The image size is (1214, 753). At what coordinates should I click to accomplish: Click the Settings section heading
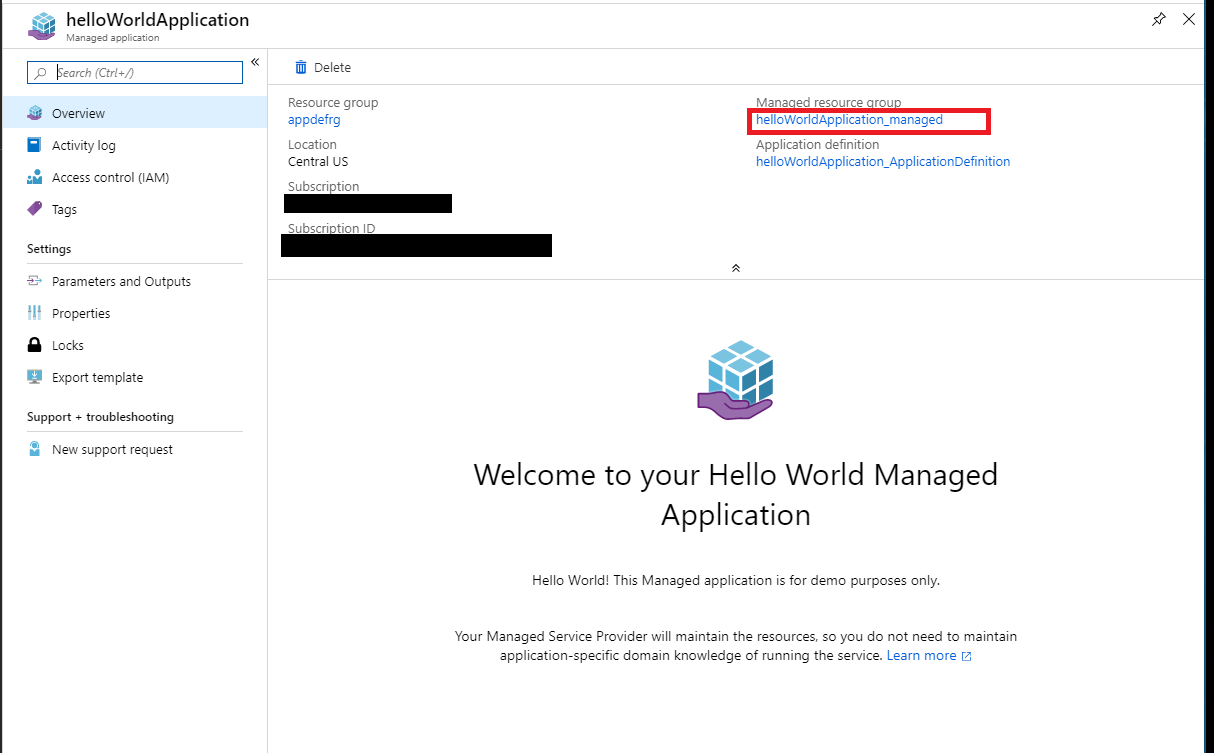click(49, 249)
